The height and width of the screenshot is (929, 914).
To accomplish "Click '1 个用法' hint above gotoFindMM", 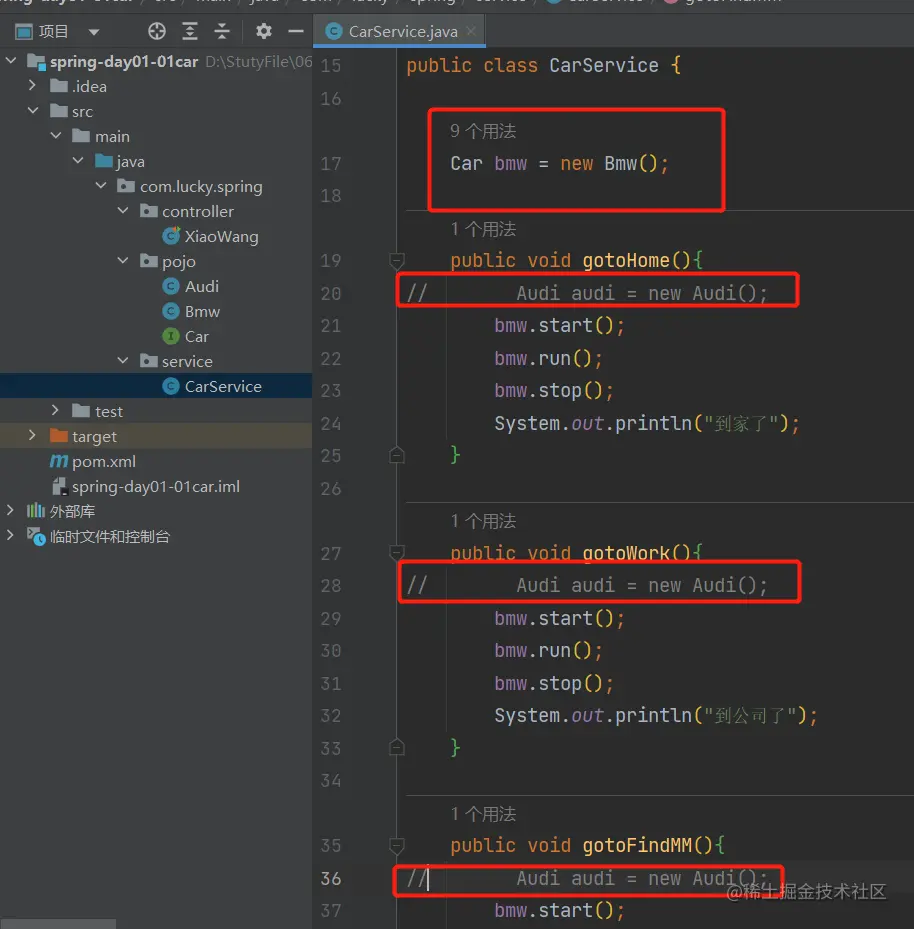I will pos(483,814).
